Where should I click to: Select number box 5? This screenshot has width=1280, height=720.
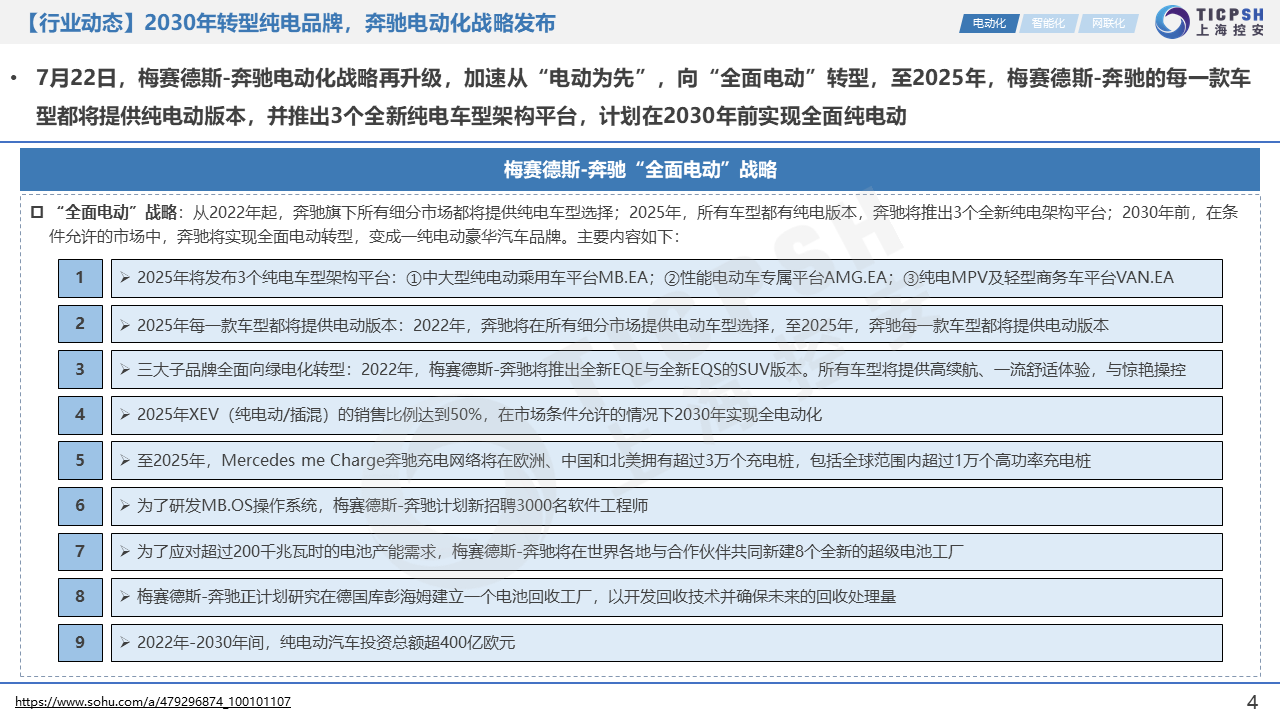click(80, 460)
